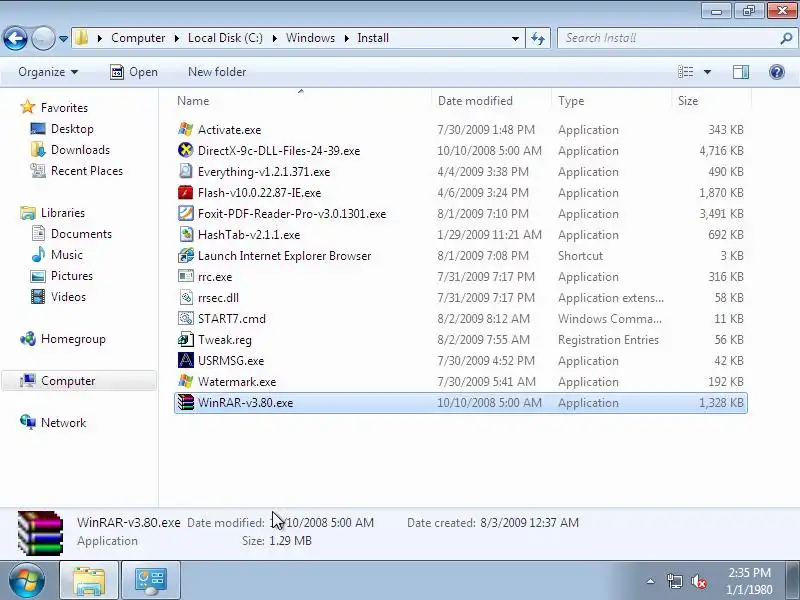Select Downloads in the navigation pane
Image resolution: width=800 pixels, height=600 pixels.
(x=80, y=149)
